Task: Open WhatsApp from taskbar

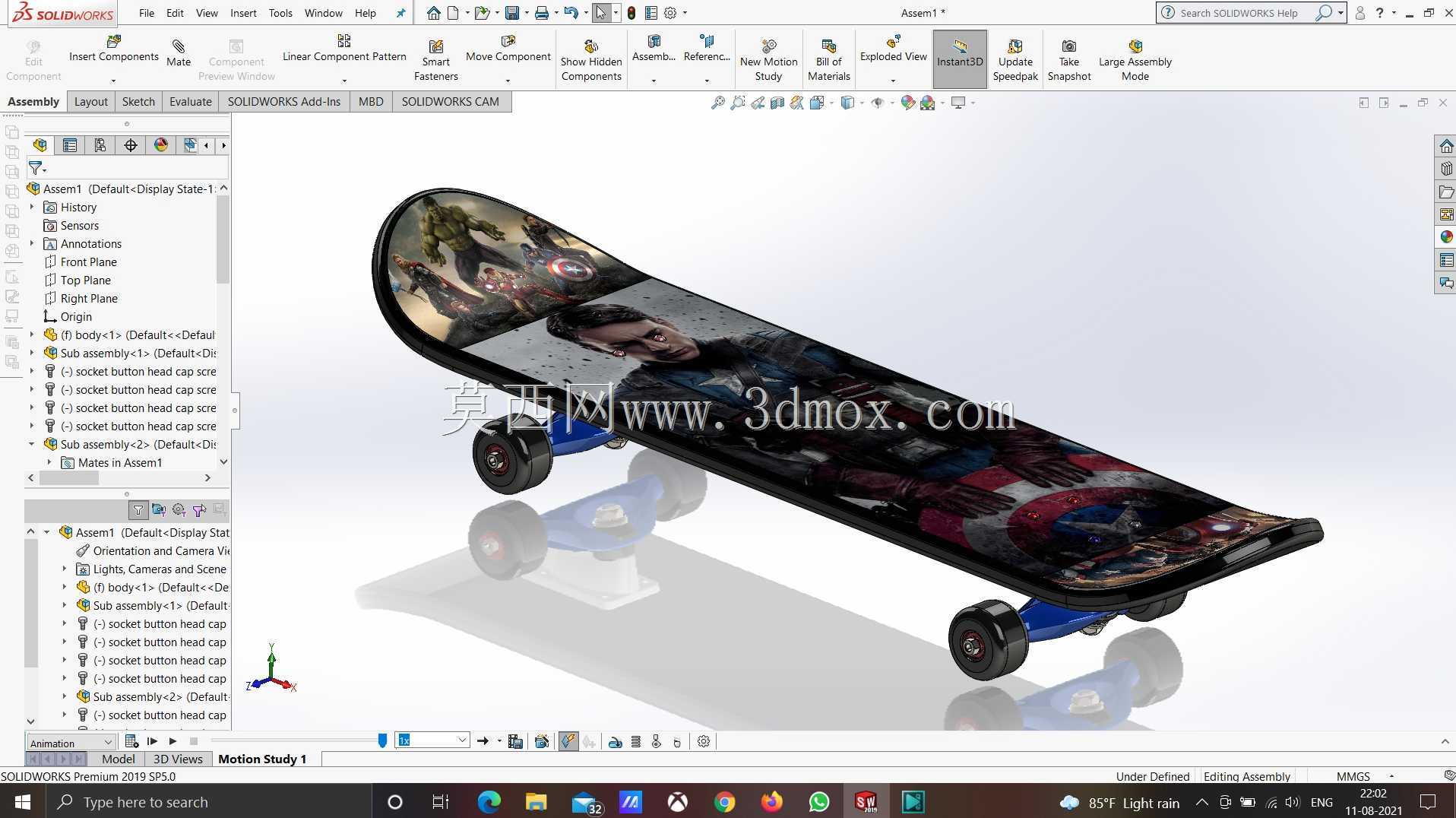Action: (818, 802)
